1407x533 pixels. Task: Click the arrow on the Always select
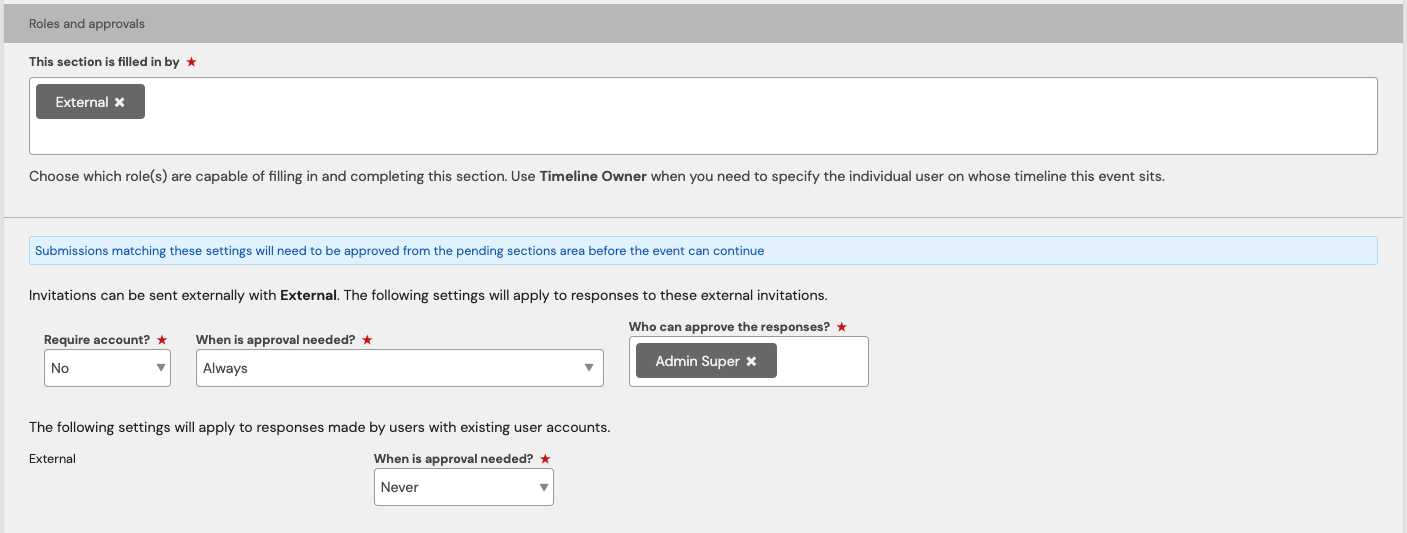click(x=589, y=368)
